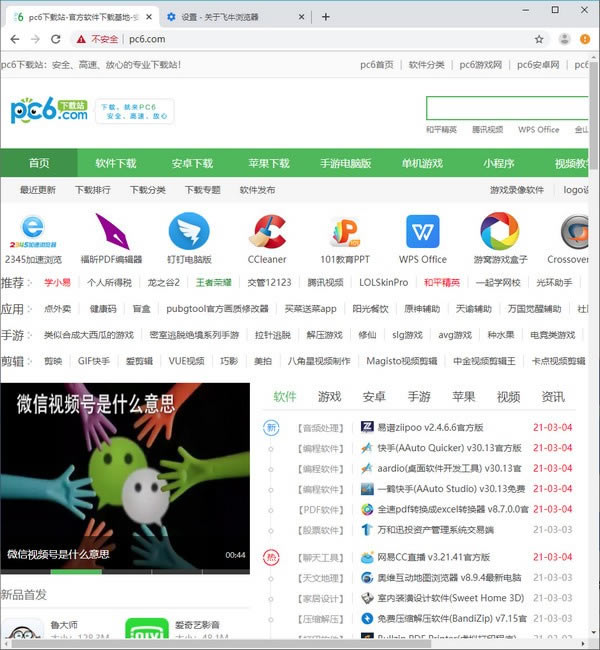
Task: Open the 苹果下载 navigation menu
Action: [x=269, y=163]
